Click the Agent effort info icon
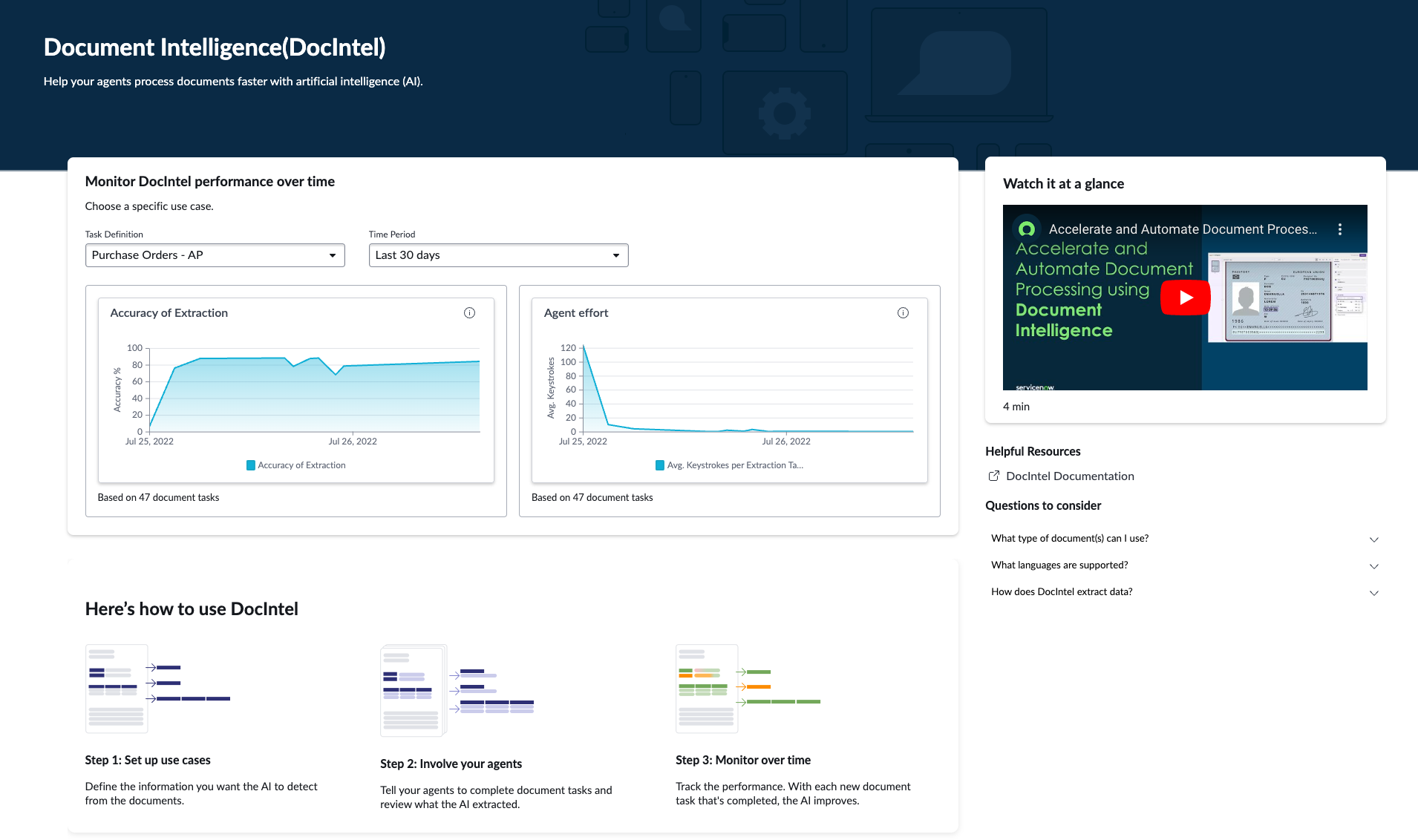The image size is (1418, 840). [x=903, y=313]
